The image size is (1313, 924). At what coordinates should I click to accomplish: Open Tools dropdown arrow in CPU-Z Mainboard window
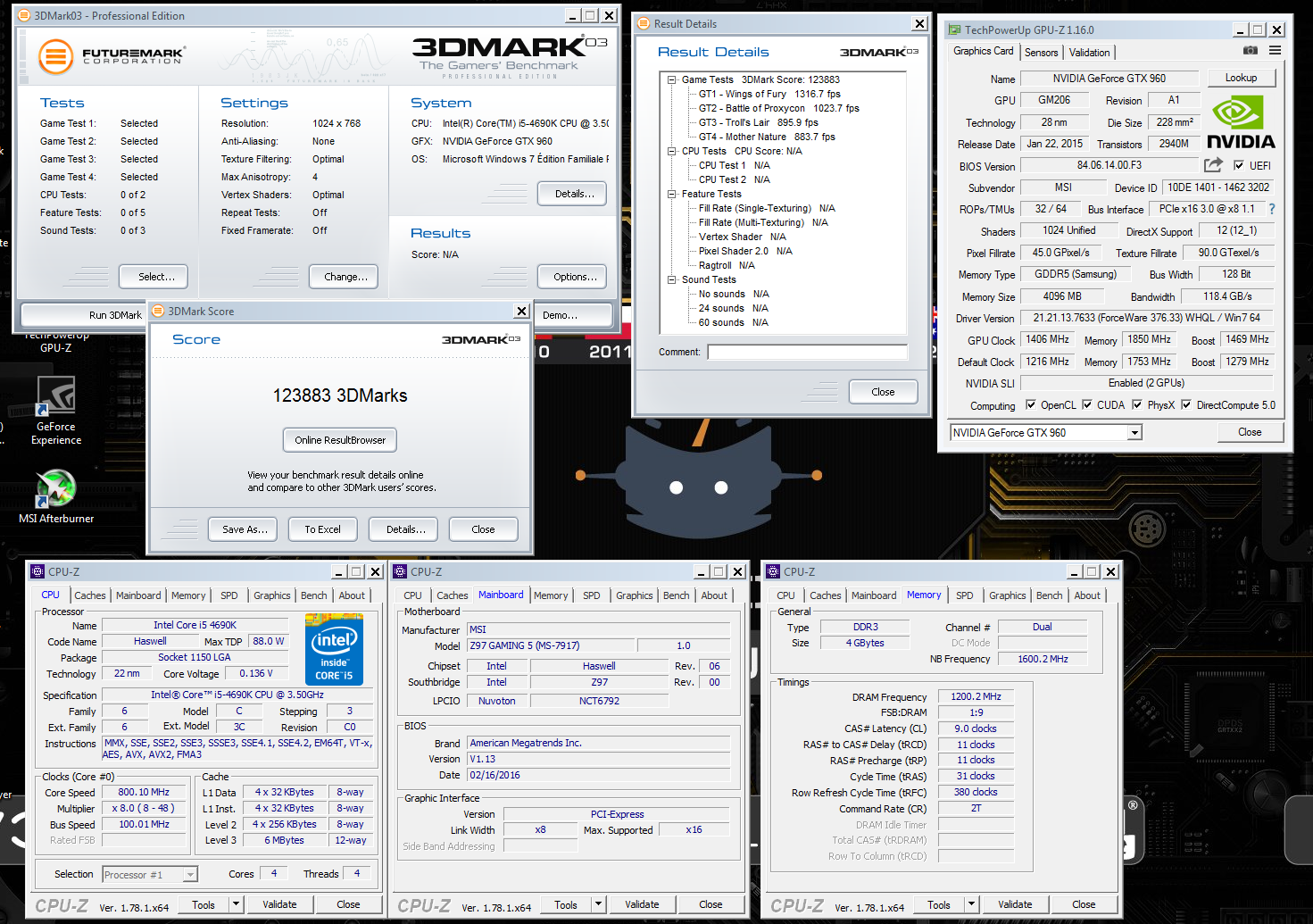coord(599,904)
